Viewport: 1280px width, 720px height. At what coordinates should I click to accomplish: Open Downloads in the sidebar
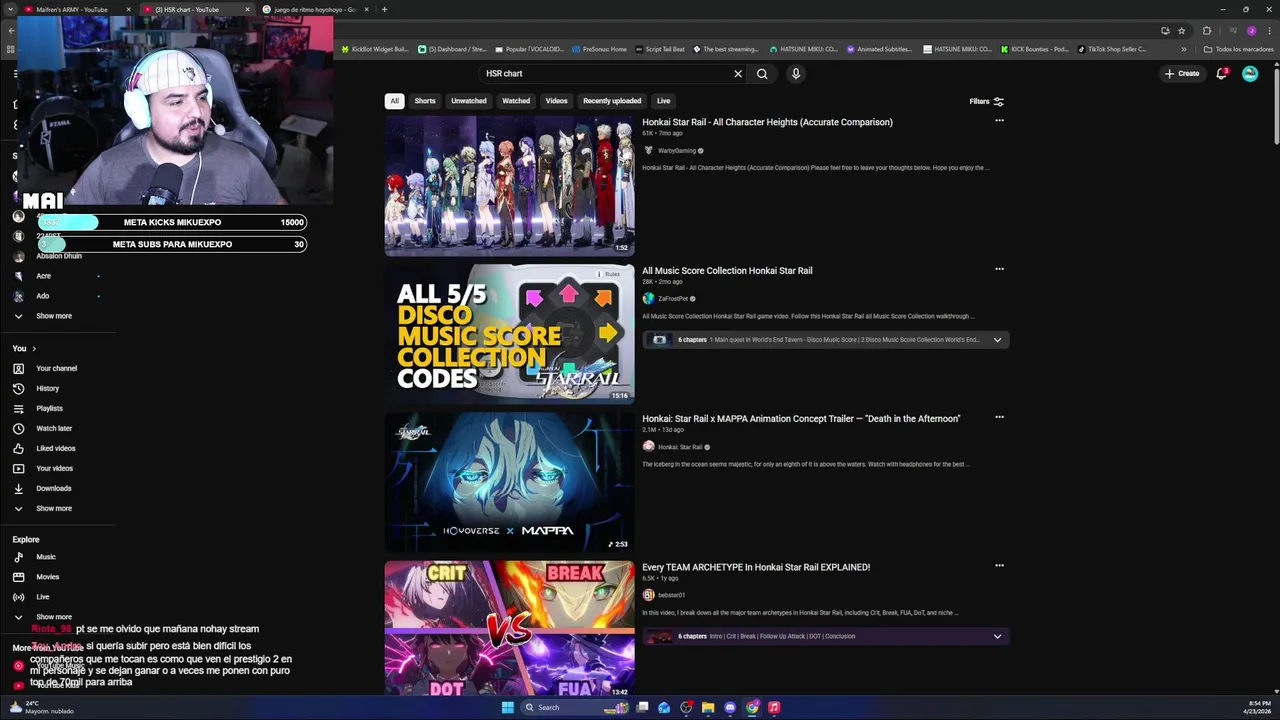54,488
